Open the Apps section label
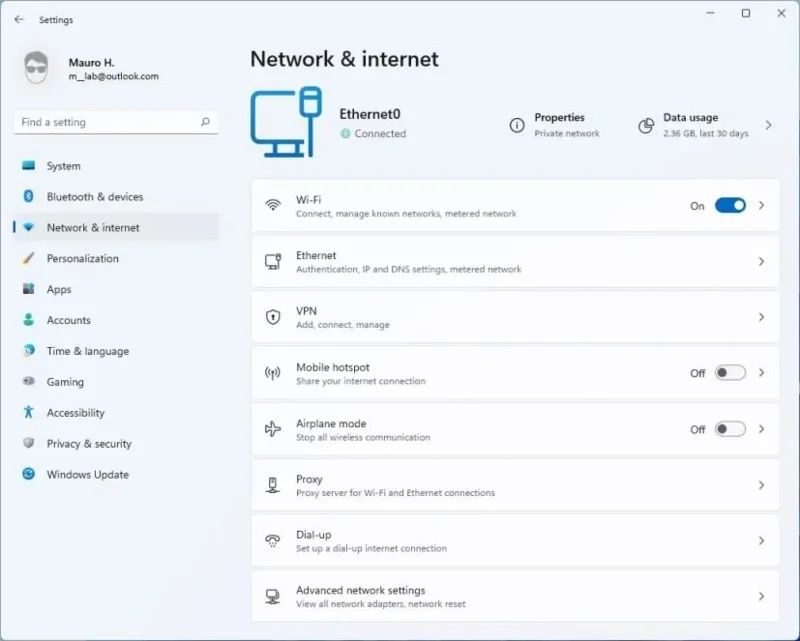The width and height of the screenshot is (800, 641). [x=59, y=289]
